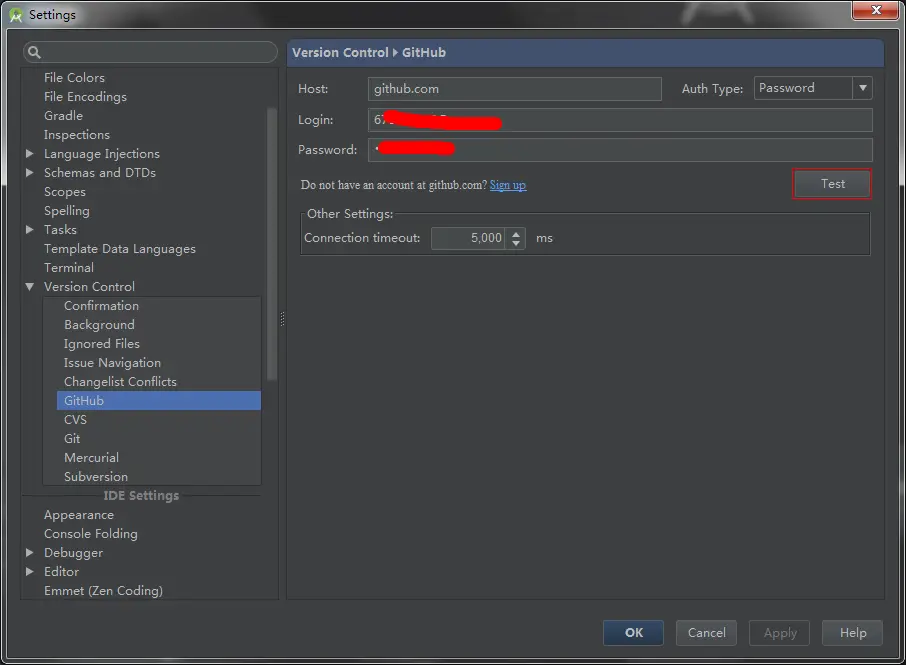Increase connection timeout with up arrow
Screen dimensions: 906x665
point(516,233)
